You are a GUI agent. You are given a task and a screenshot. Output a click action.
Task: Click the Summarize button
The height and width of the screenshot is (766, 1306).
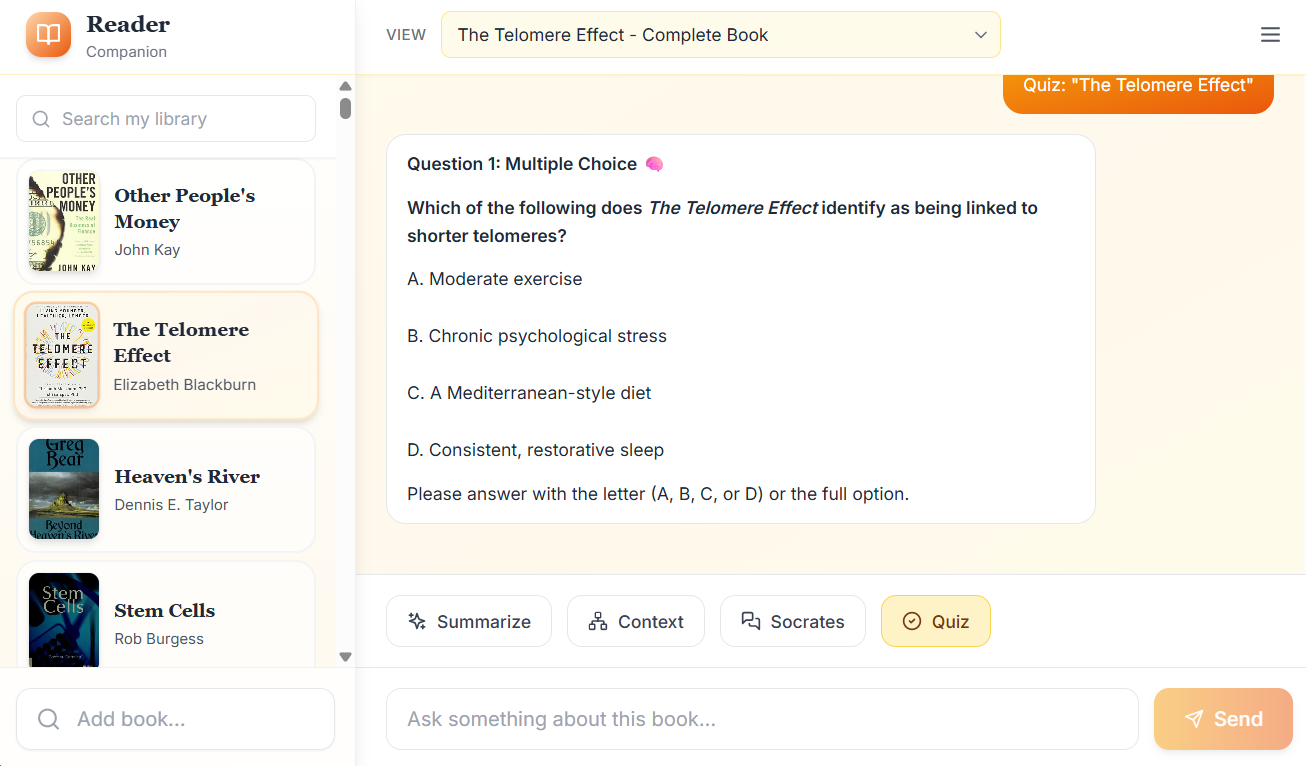468,621
